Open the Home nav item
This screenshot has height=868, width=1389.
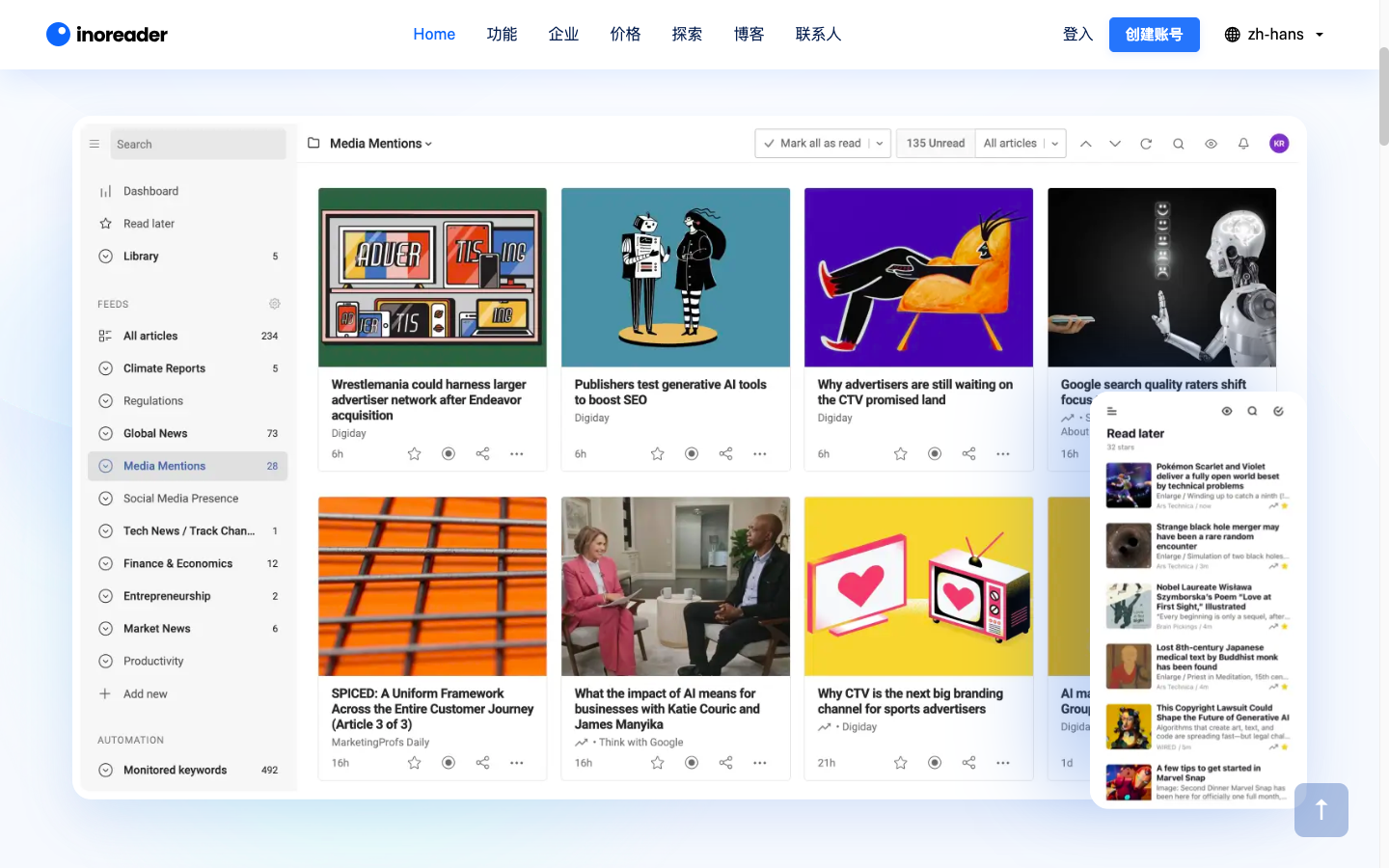[x=434, y=35]
